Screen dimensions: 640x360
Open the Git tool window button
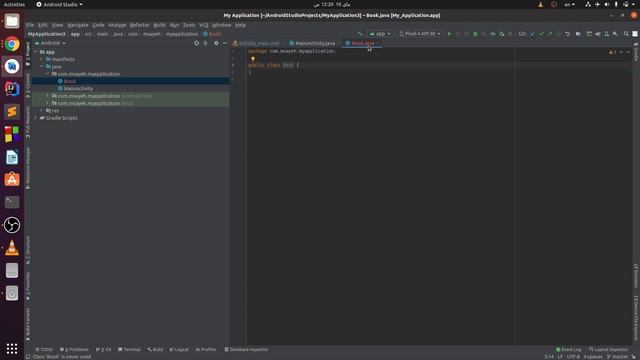(104, 349)
